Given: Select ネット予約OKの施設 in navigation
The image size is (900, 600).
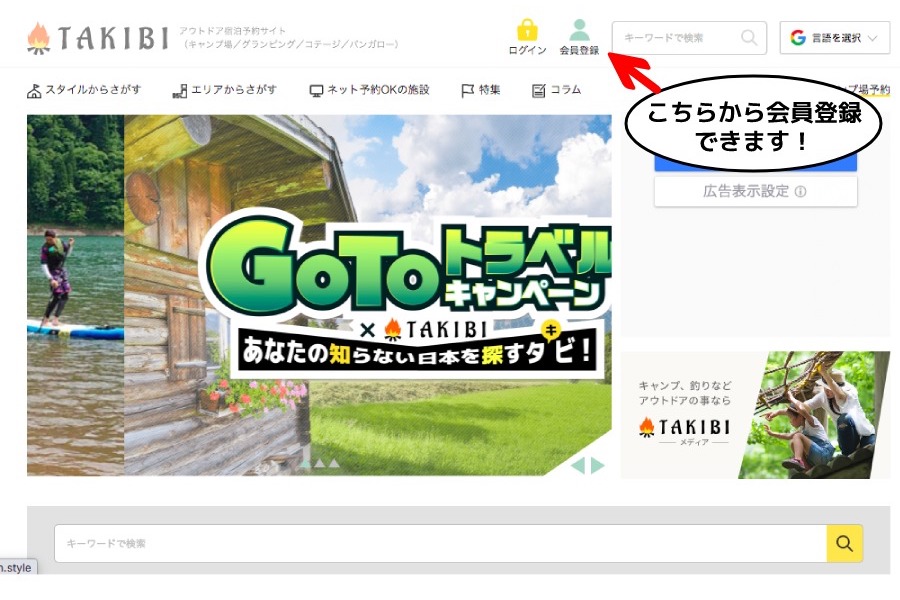Looking at the screenshot, I should 369,90.
